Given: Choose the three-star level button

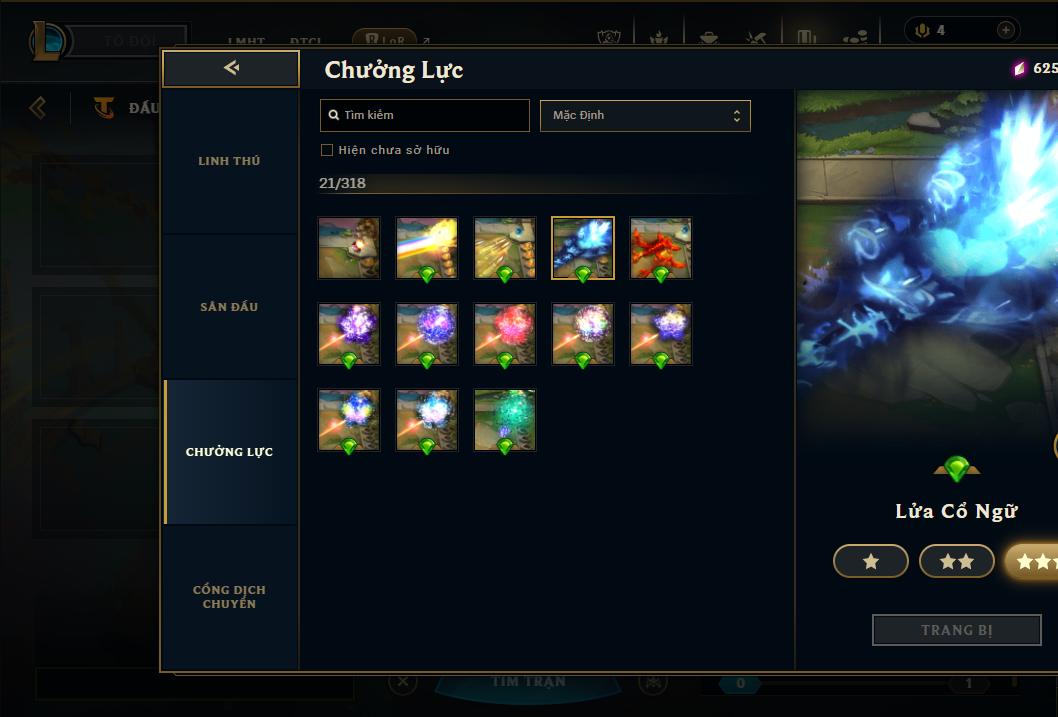Looking at the screenshot, I should [1032, 561].
